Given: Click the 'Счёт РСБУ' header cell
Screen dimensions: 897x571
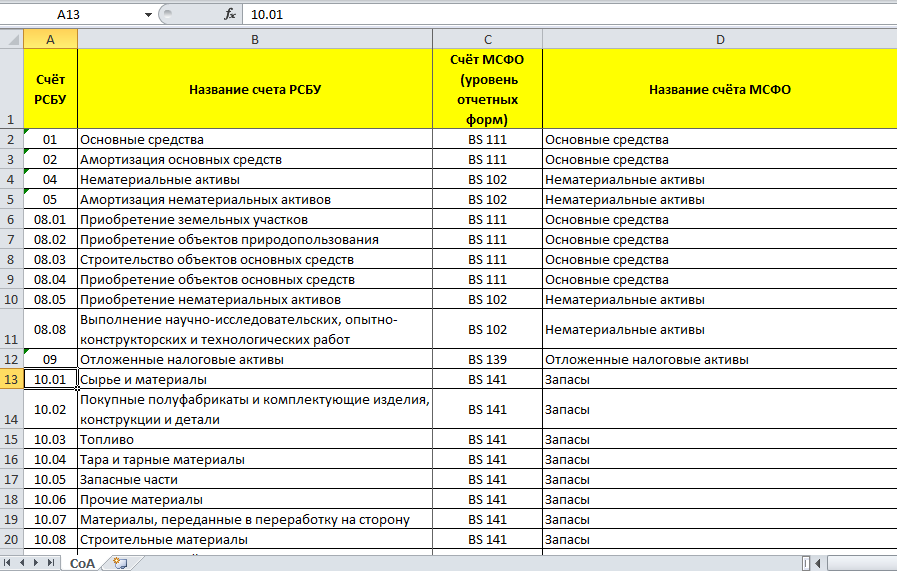Looking at the screenshot, I should (50, 89).
